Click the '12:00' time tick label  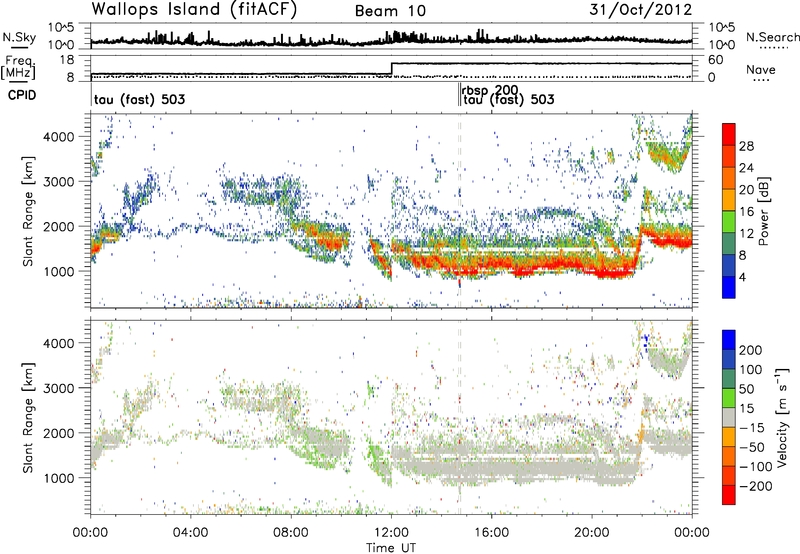click(391, 533)
